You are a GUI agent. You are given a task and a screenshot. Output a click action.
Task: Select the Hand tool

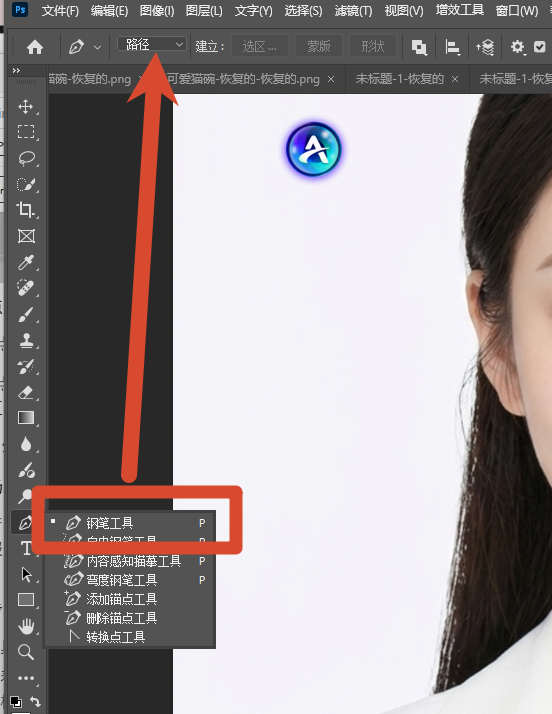coord(26,627)
